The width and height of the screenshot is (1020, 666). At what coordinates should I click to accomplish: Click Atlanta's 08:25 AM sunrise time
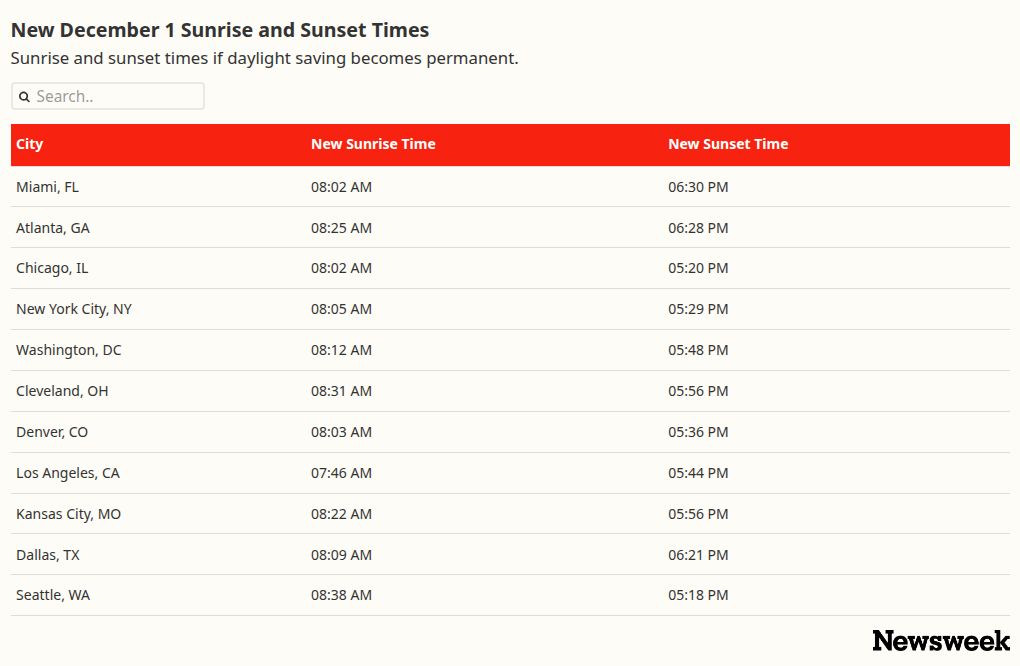pos(342,228)
